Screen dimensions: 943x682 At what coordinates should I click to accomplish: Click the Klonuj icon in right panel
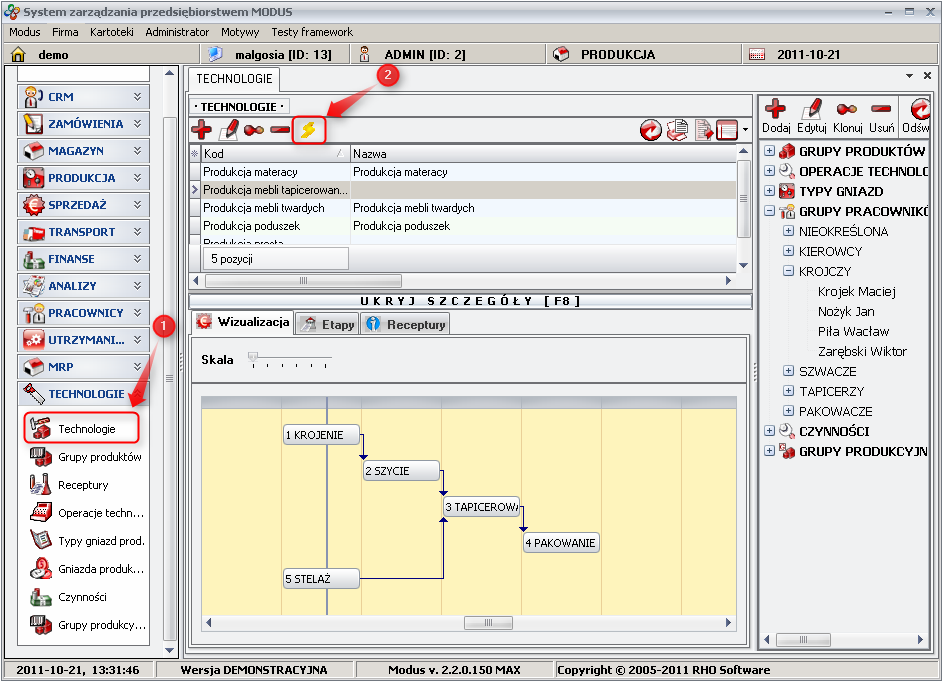847,110
